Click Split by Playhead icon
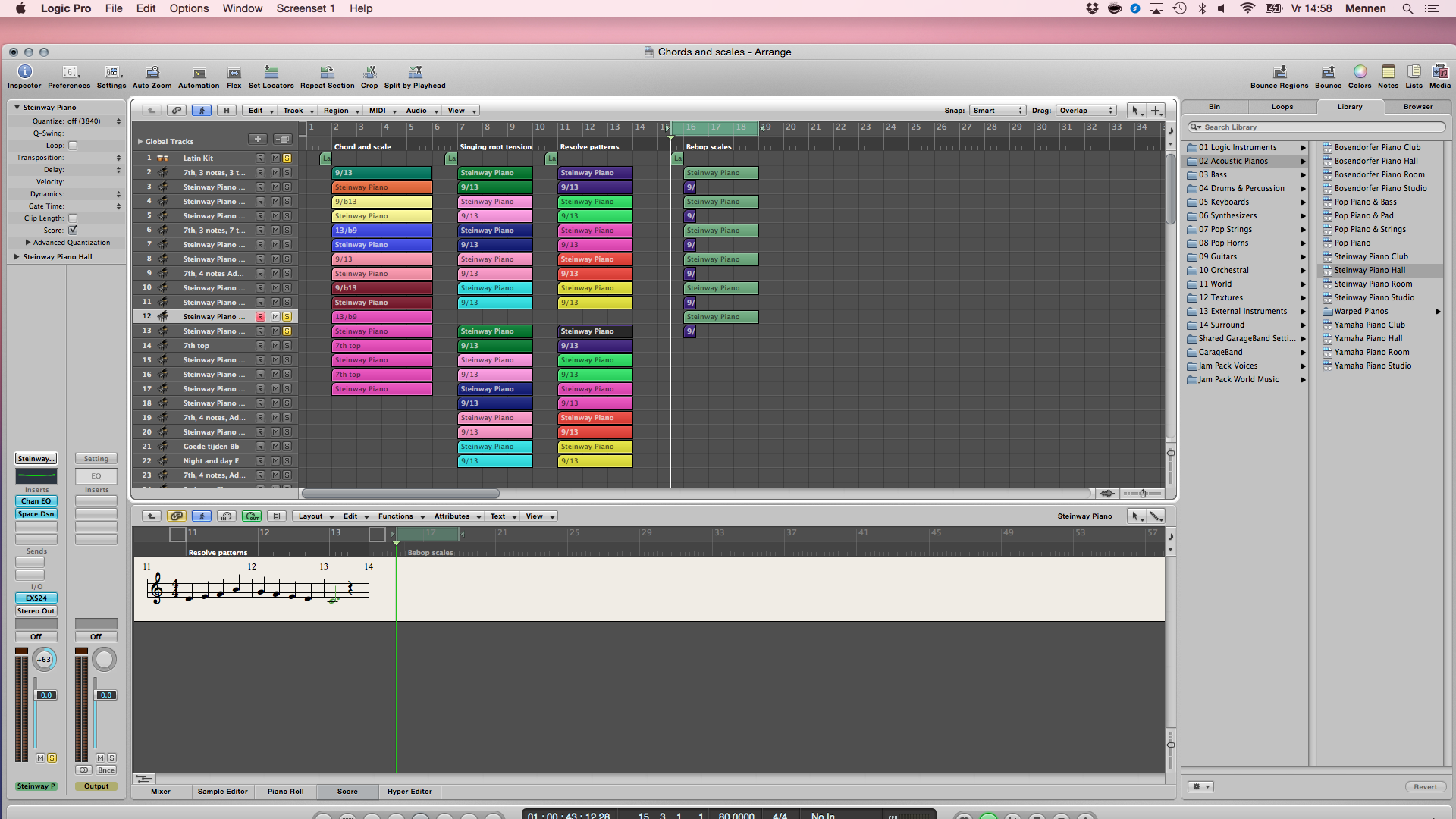Viewport: 1456px width, 819px height. point(415,72)
